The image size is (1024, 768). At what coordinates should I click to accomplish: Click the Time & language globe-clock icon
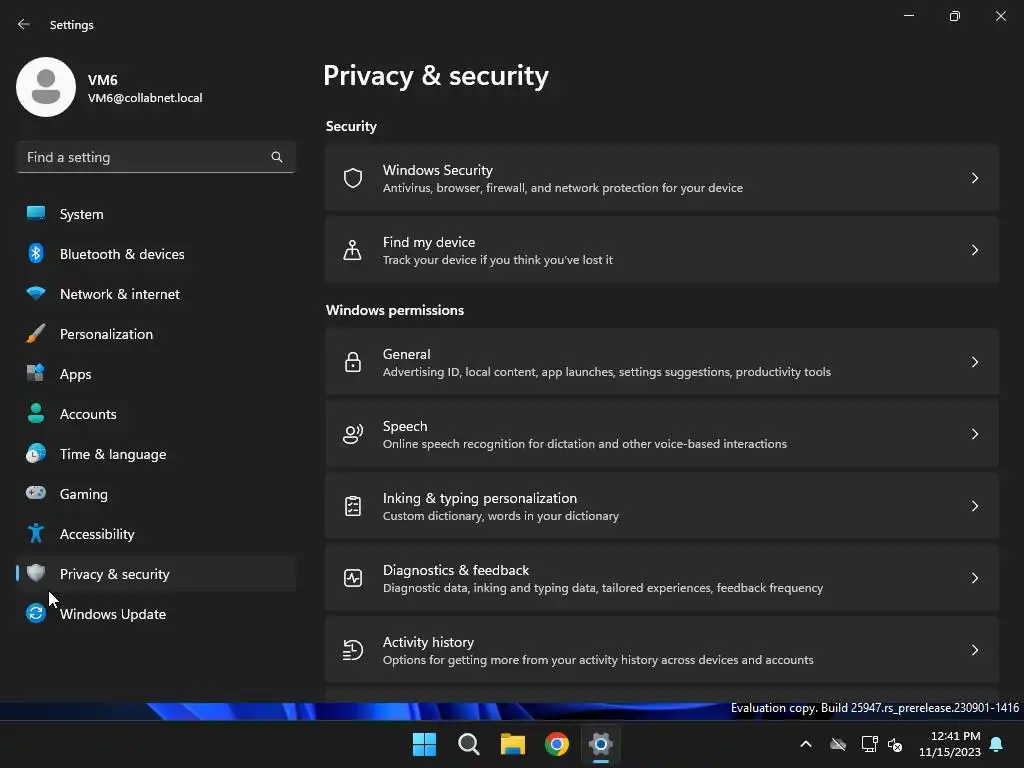(x=36, y=453)
